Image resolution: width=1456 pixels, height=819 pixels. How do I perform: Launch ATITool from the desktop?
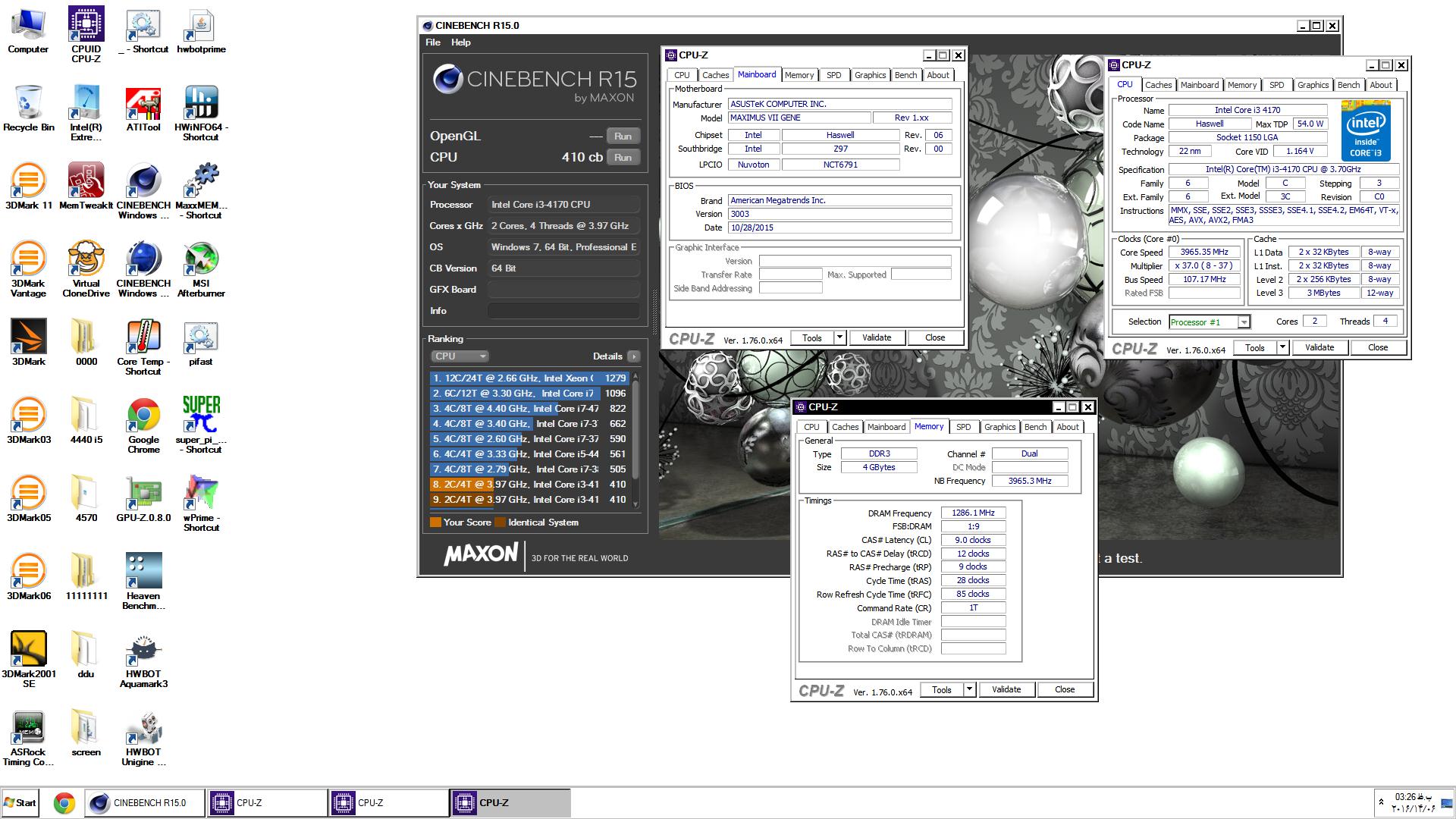[143, 109]
